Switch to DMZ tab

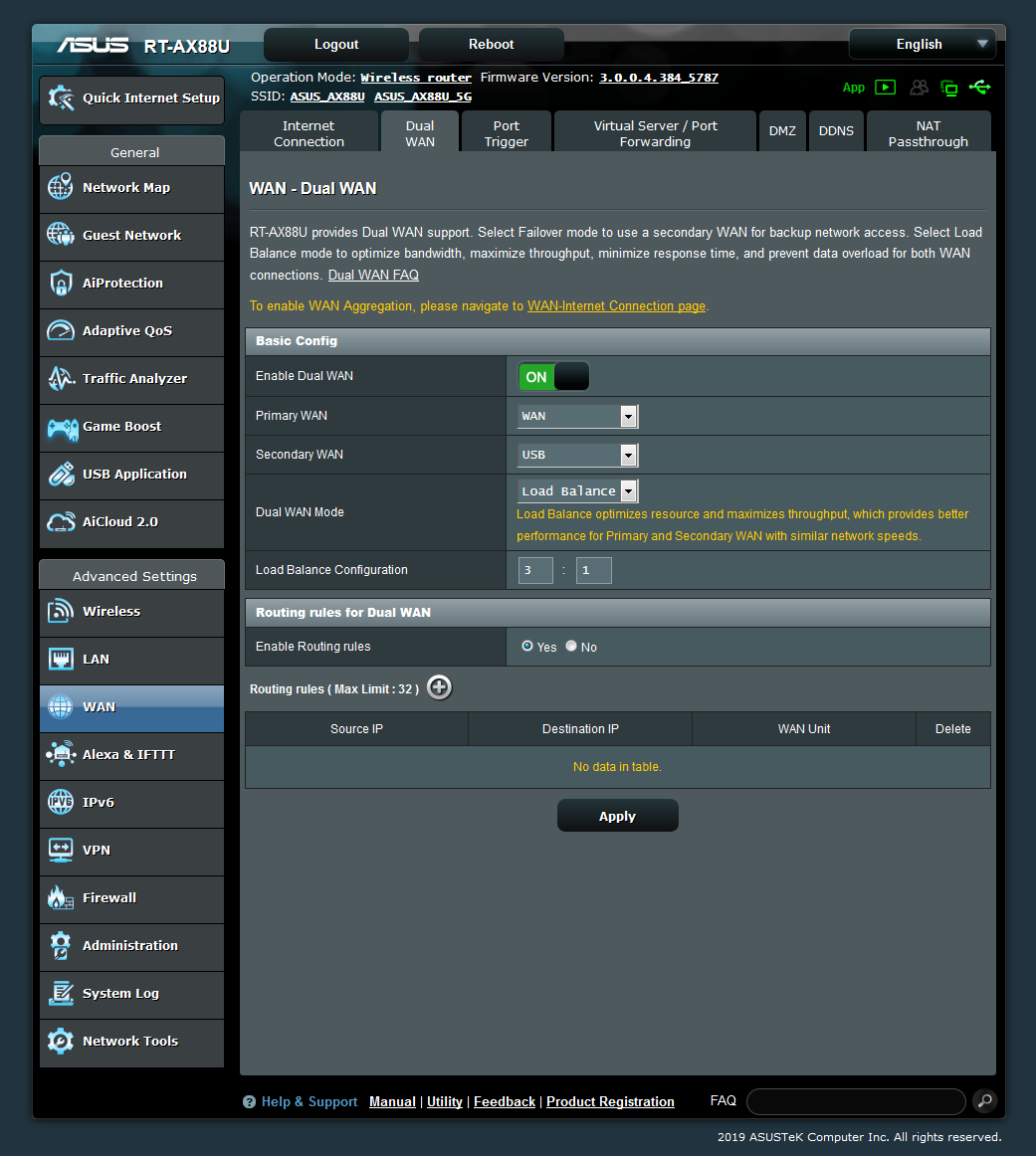tap(782, 131)
